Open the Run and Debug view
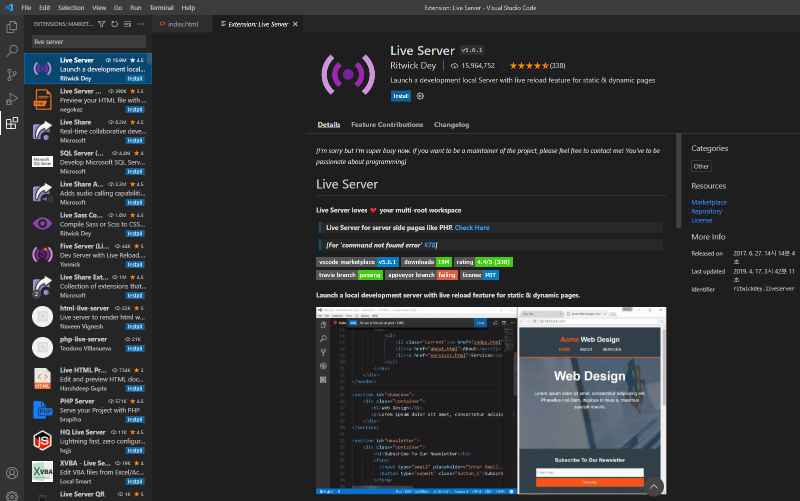This screenshot has height=501, width=800. 12,99
